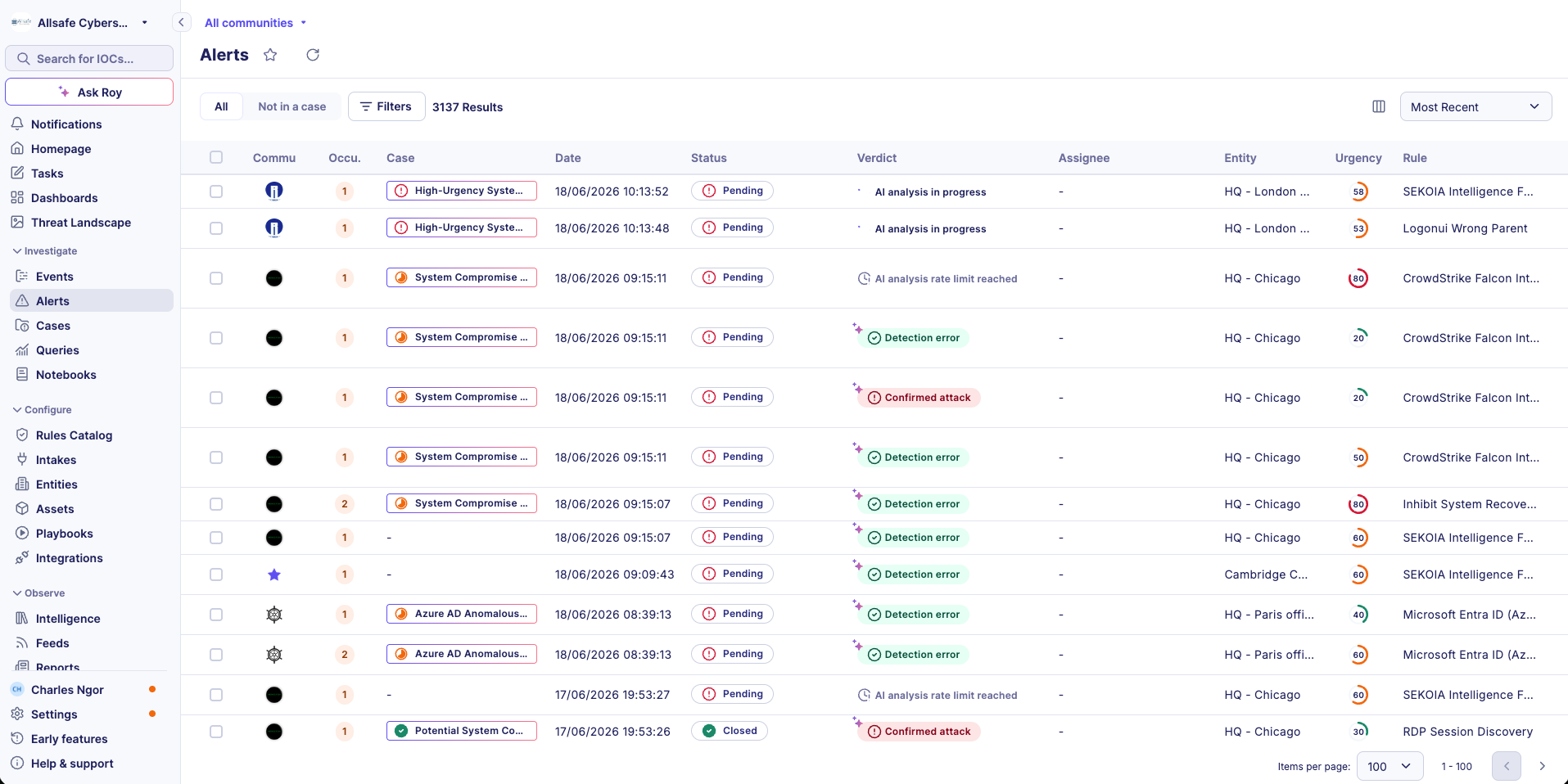Click the favorite star next to Alerts title

[270, 55]
